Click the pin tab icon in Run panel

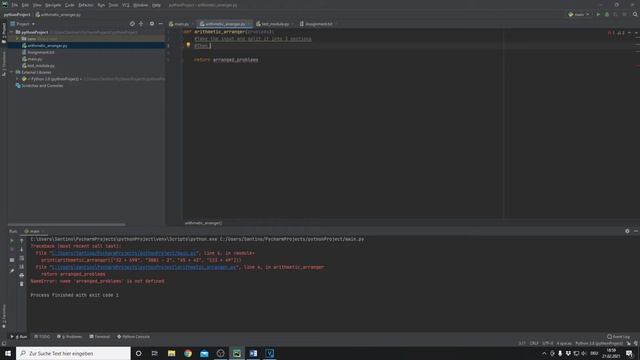point(12,271)
